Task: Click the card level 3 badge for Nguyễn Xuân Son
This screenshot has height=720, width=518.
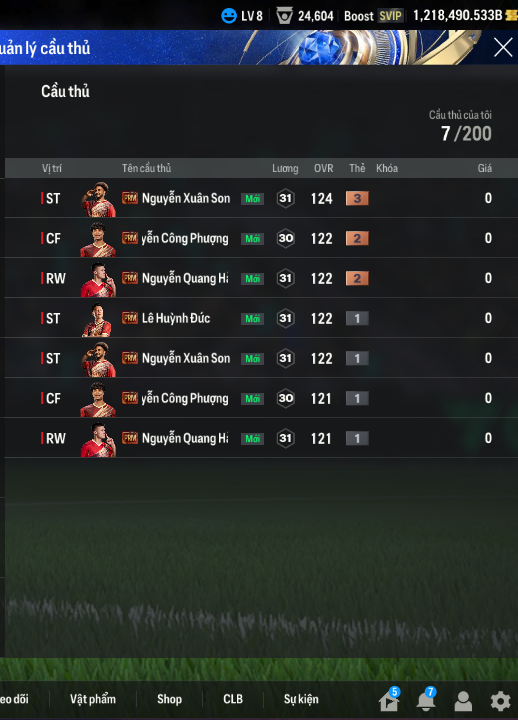Action: click(357, 198)
